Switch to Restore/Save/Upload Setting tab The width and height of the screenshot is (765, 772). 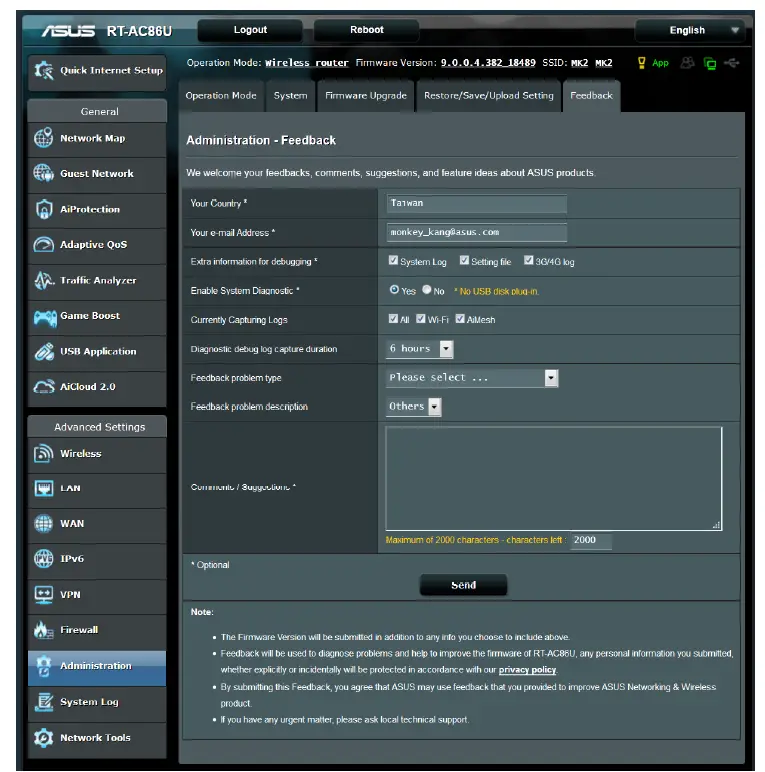click(x=489, y=96)
